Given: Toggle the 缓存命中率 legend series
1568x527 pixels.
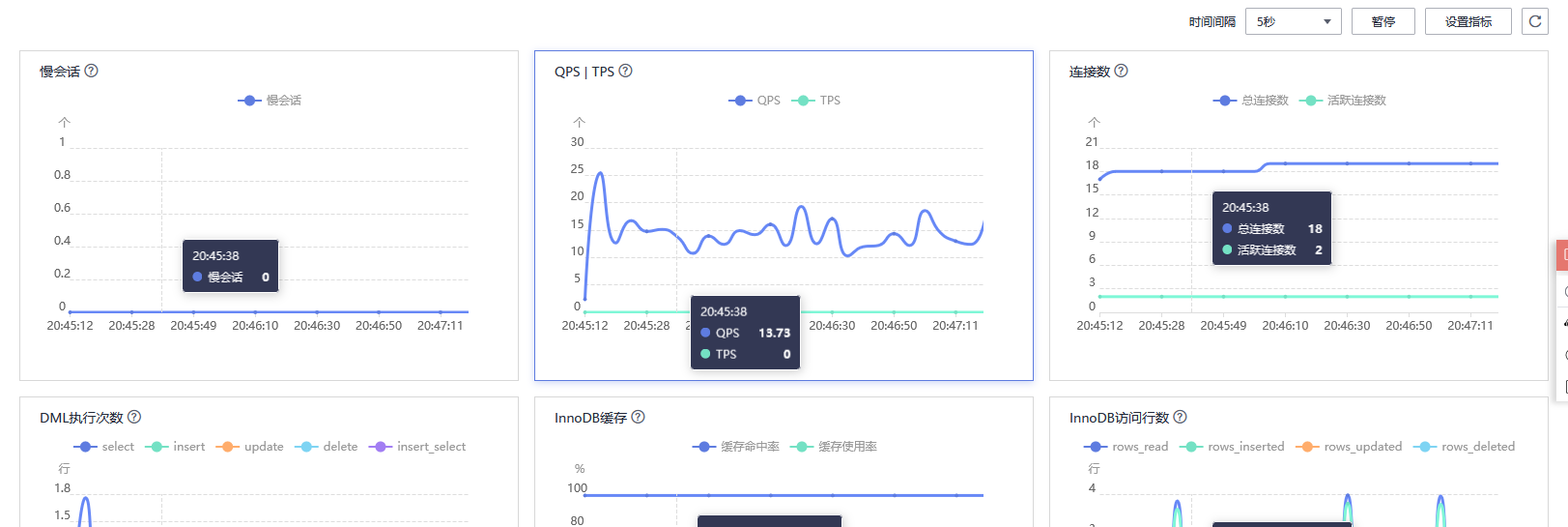Looking at the screenshot, I should coord(735,447).
